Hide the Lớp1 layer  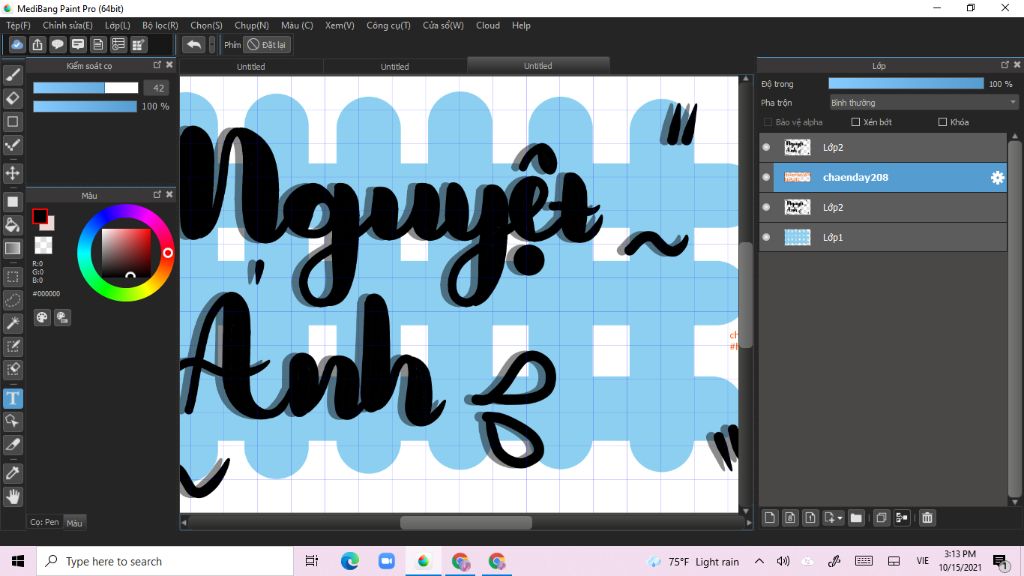click(x=767, y=237)
